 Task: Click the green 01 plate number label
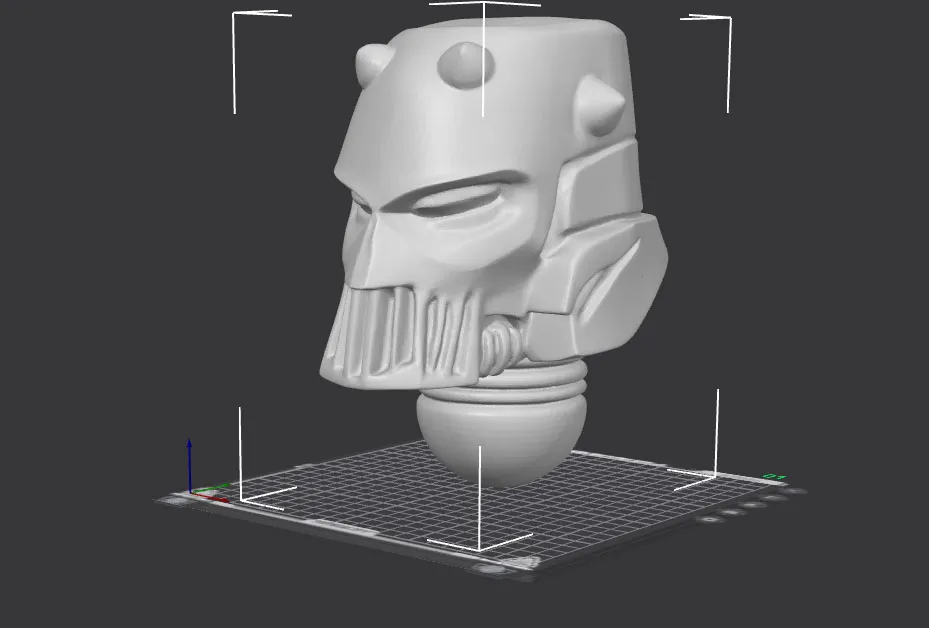coord(774,477)
